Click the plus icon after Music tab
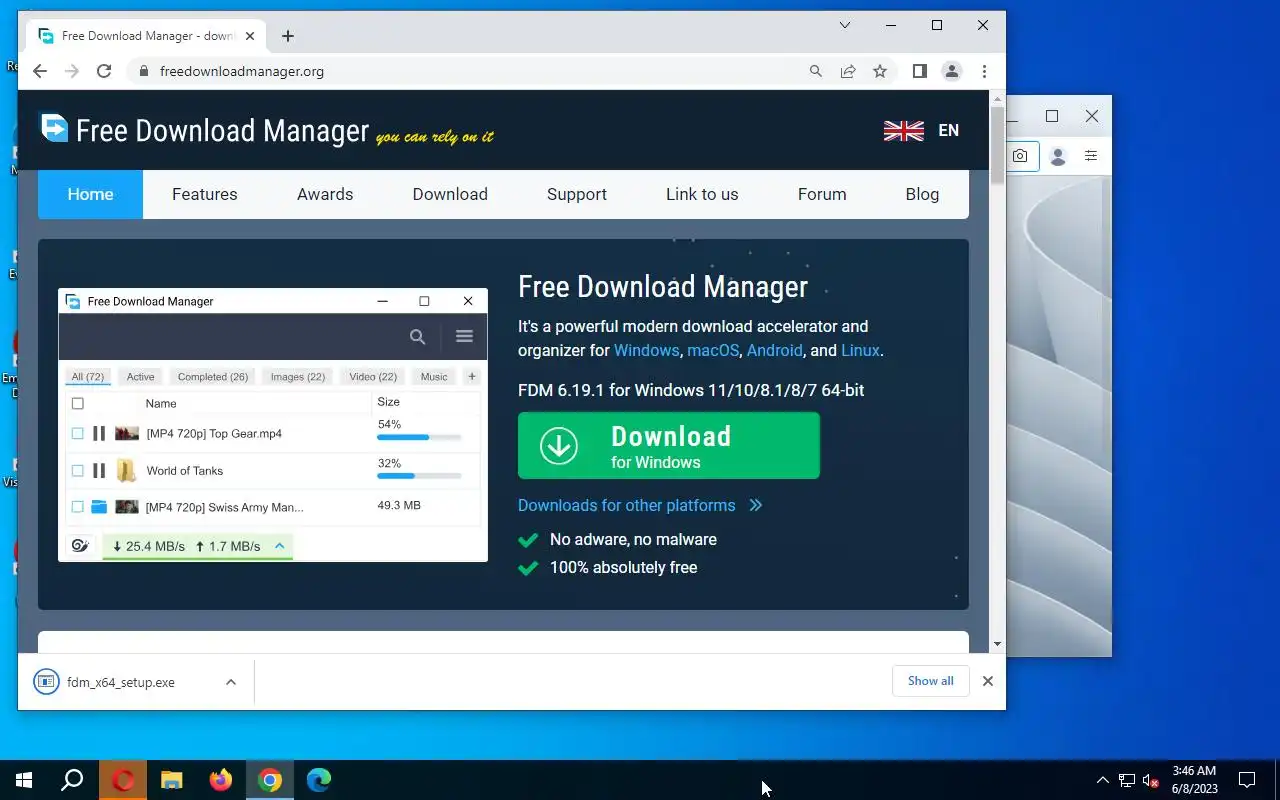This screenshot has height=800, width=1280. (x=472, y=377)
